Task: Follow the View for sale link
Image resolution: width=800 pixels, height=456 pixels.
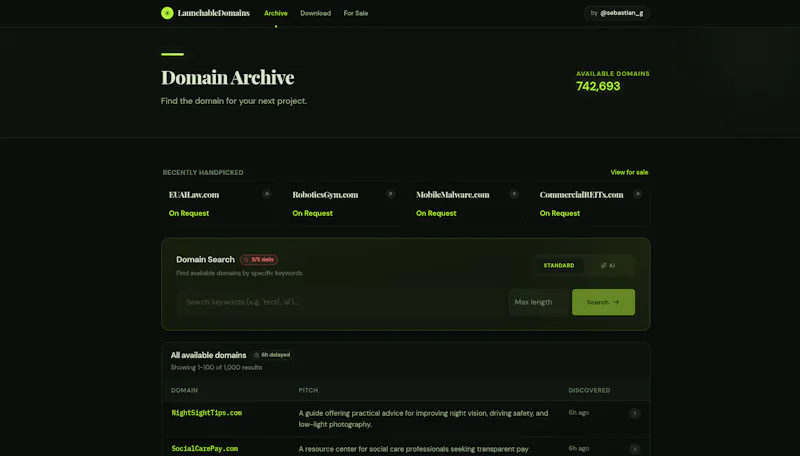Action: pyautogui.click(x=629, y=172)
